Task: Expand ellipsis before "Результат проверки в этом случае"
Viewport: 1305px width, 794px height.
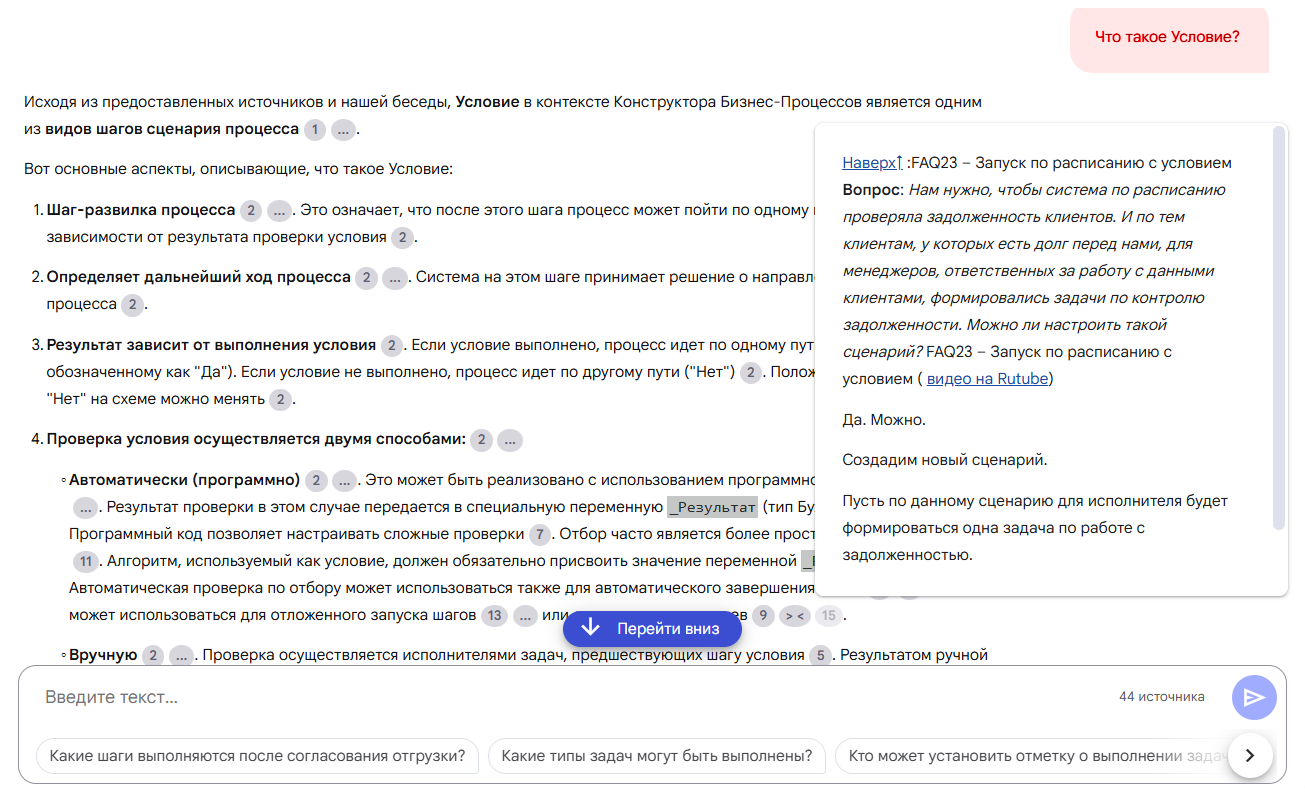Action: (x=87, y=507)
